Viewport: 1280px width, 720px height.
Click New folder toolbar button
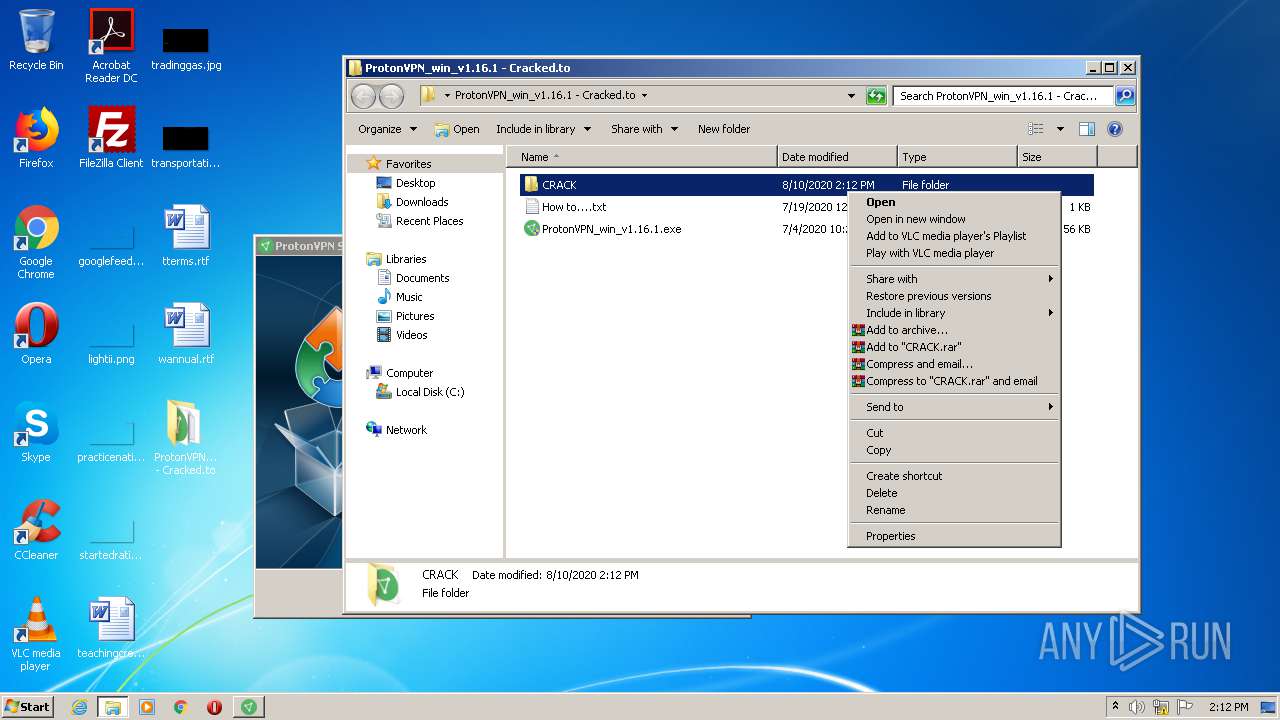tap(724, 129)
